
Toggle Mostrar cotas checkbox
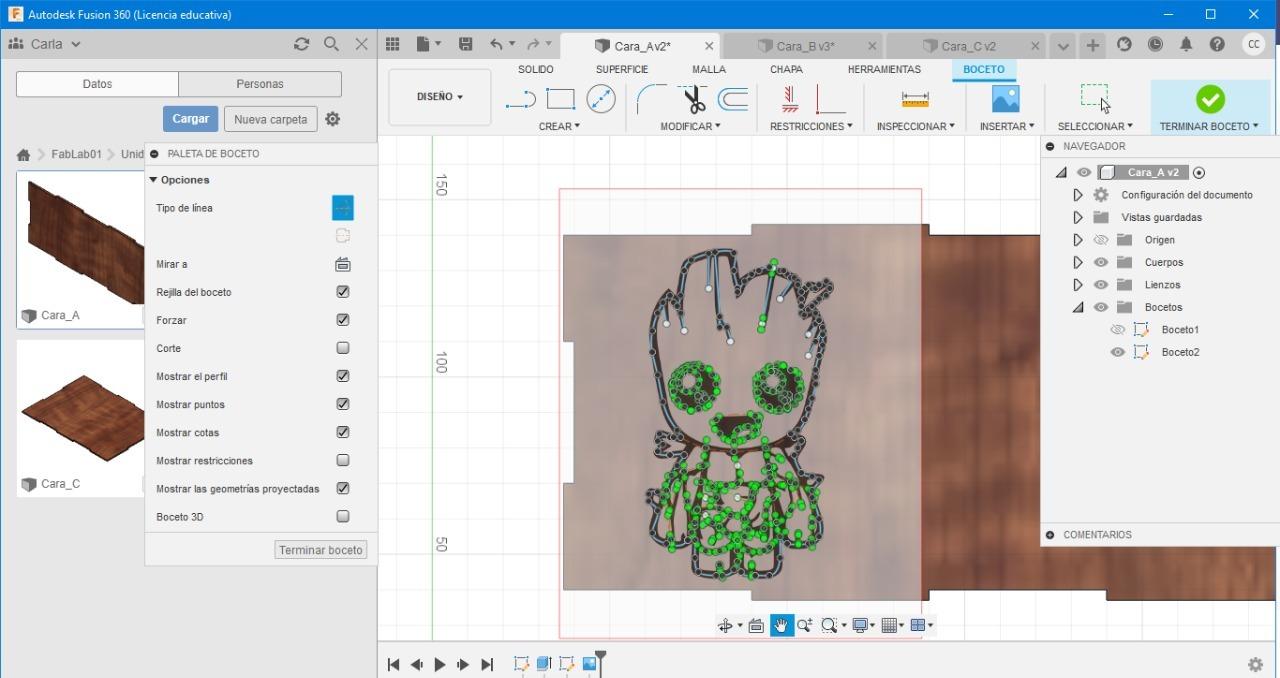(x=343, y=432)
